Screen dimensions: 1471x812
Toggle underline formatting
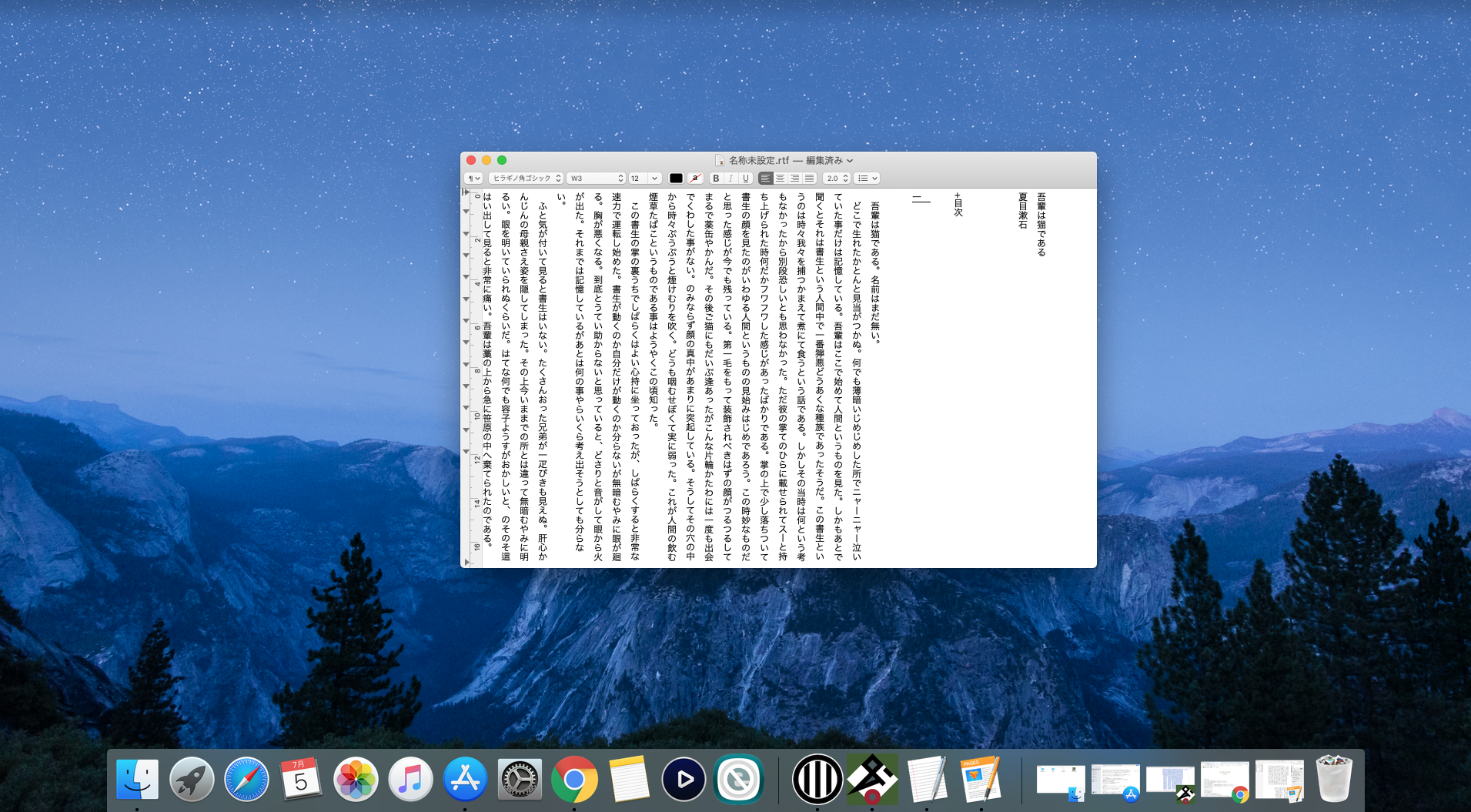coord(745,178)
